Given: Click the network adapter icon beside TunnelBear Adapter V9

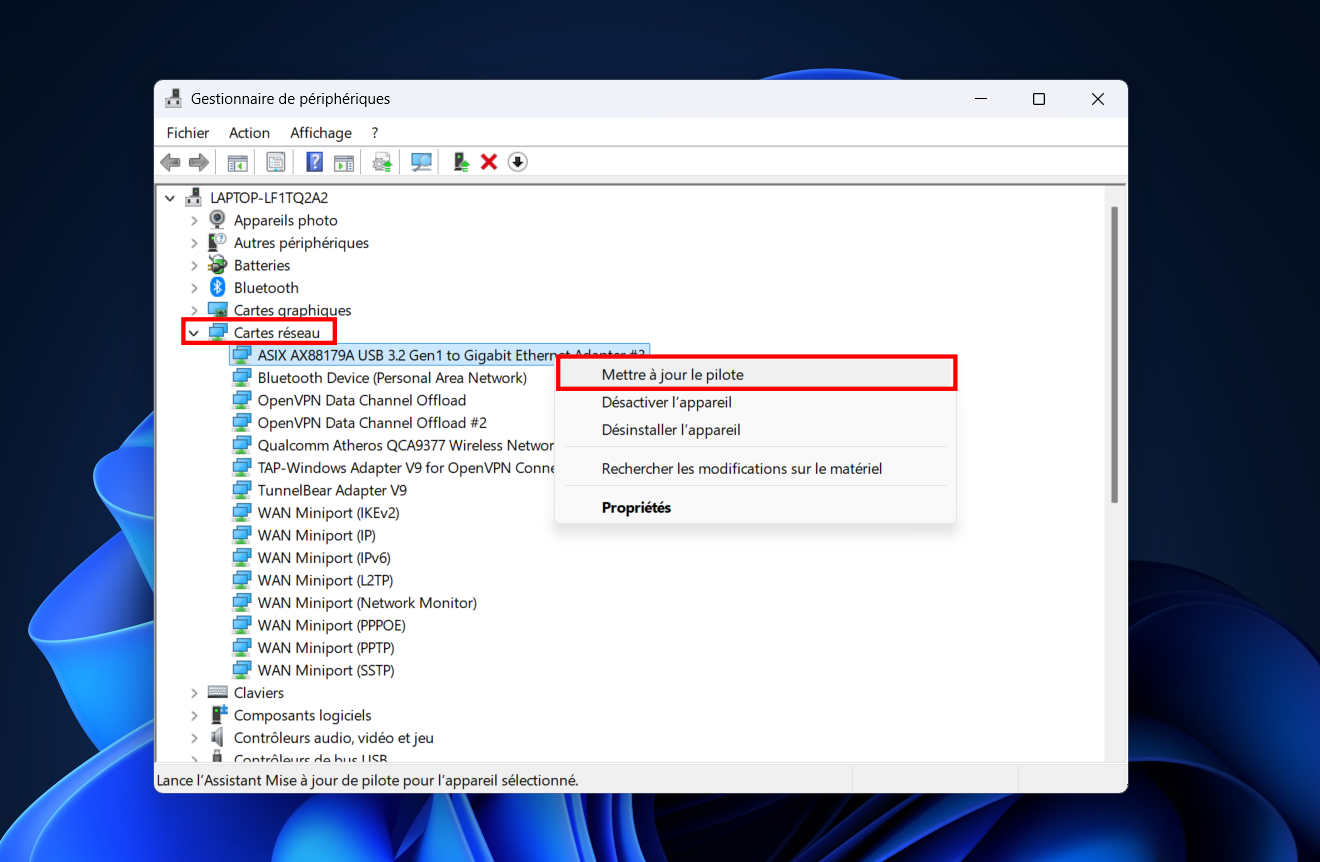Looking at the screenshot, I should tap(241, 490).
